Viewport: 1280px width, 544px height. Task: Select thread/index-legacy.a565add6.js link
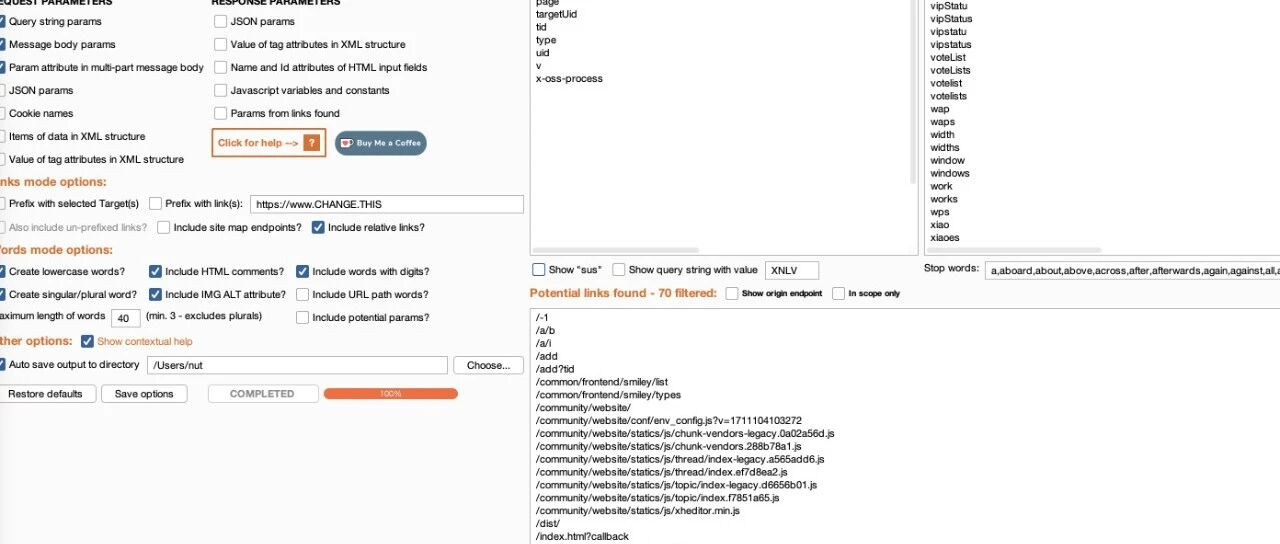(x=680, y=459)
